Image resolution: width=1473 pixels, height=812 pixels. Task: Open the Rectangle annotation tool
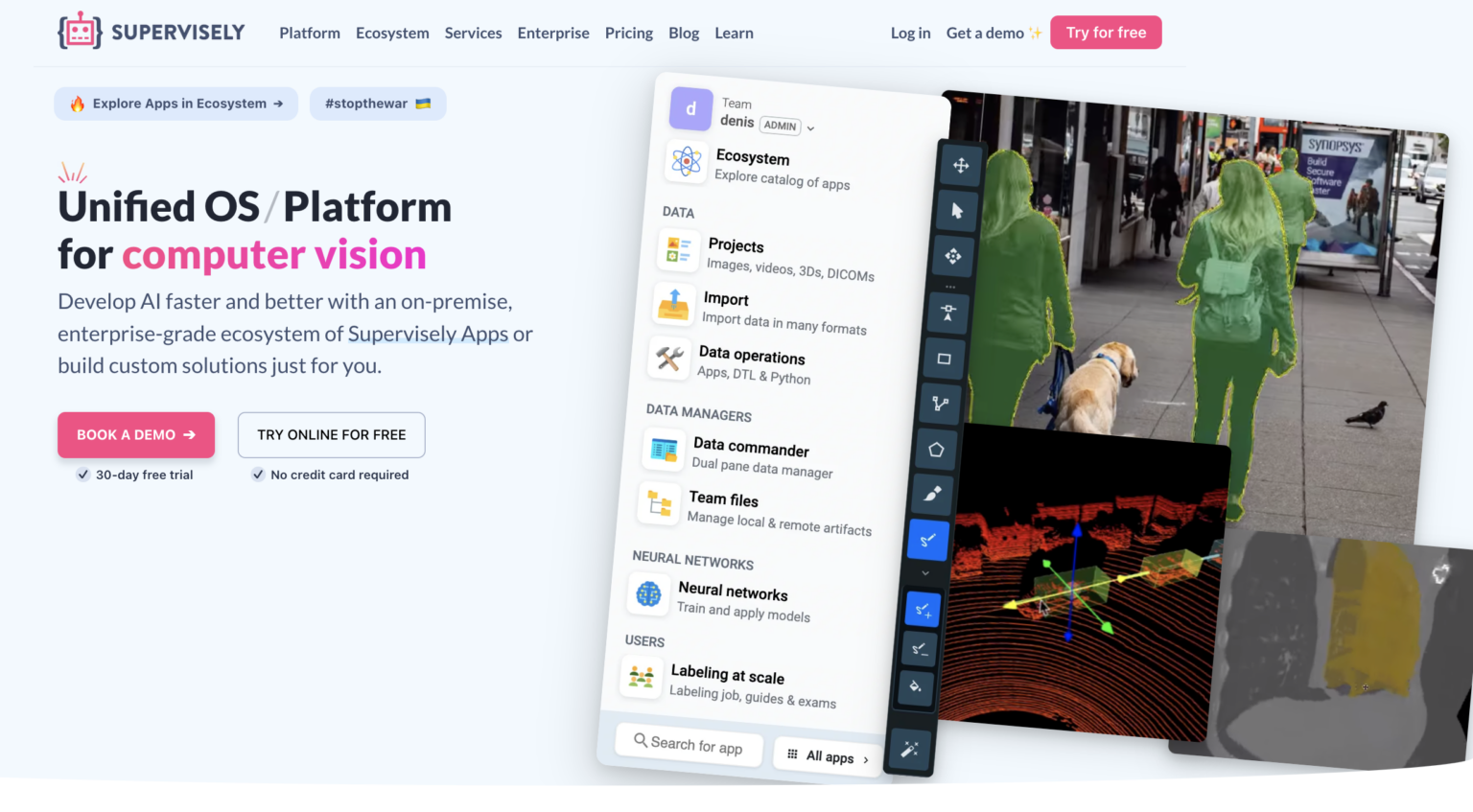pos(944,359)
